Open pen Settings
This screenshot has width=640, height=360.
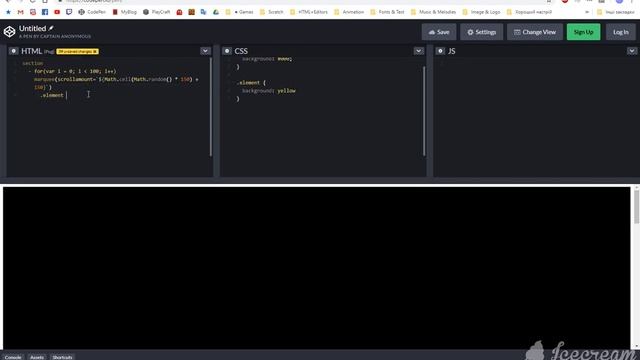482,32
